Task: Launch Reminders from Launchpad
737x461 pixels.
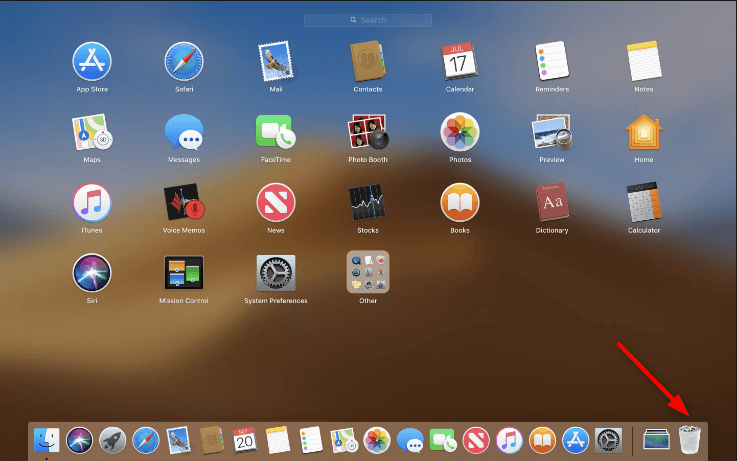Action: [x=552, y=61]
